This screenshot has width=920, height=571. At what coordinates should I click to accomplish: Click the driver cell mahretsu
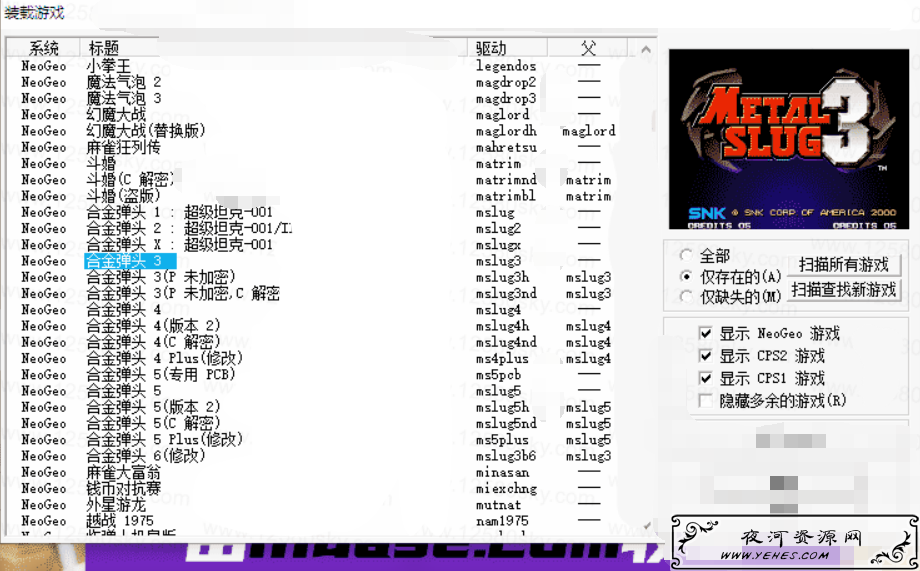pos(506,147)
